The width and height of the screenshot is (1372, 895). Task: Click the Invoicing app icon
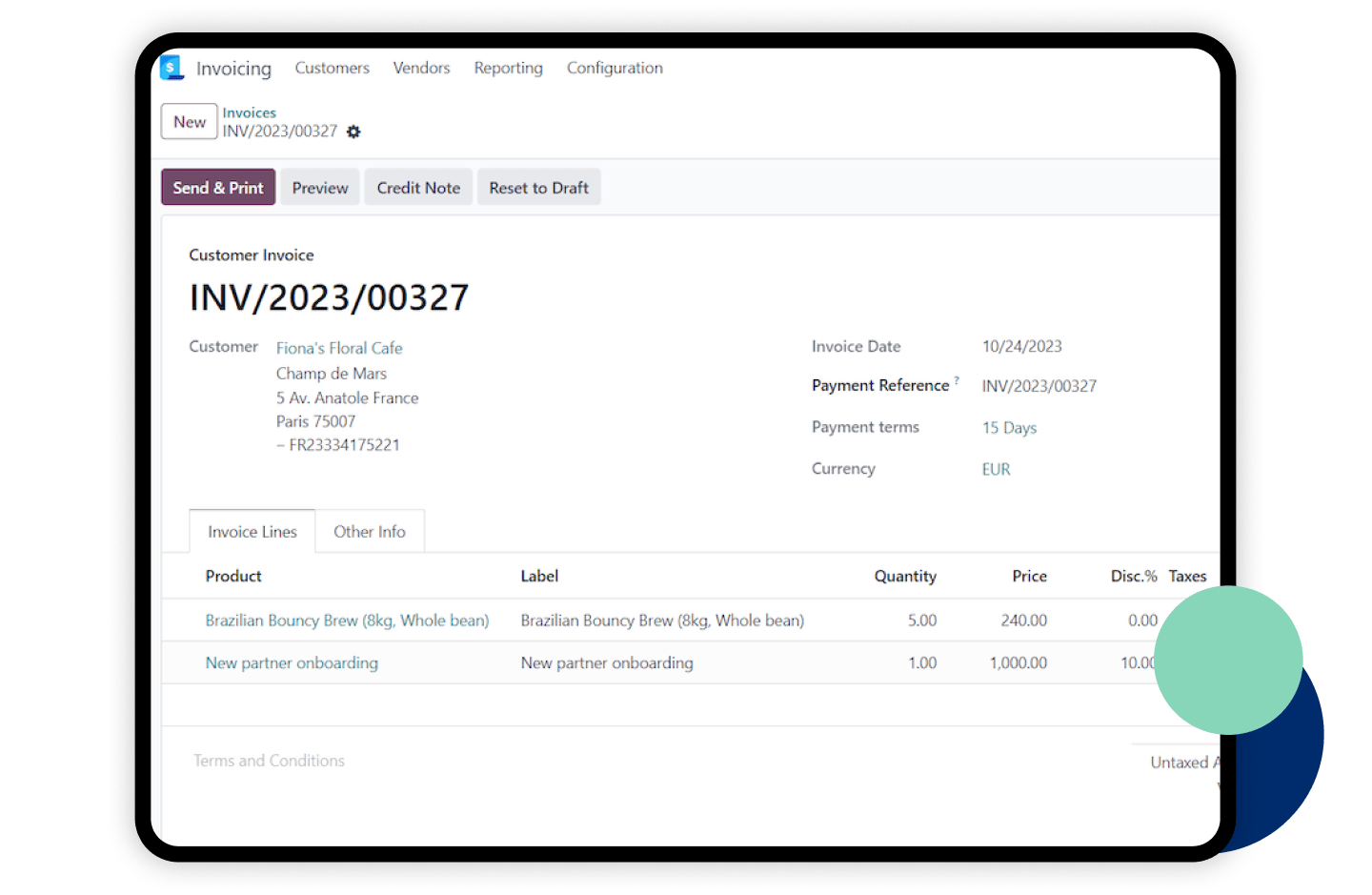171,67
